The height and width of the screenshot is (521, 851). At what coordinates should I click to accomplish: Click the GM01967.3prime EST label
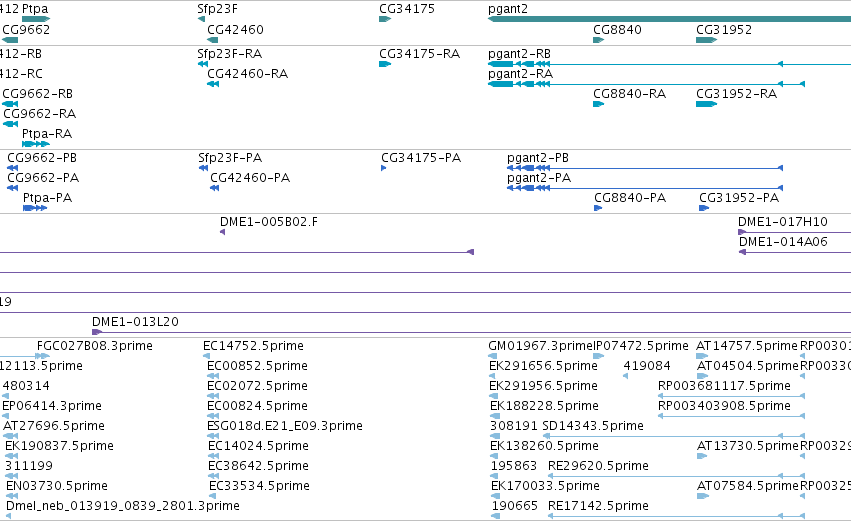(x=540, y=346)
